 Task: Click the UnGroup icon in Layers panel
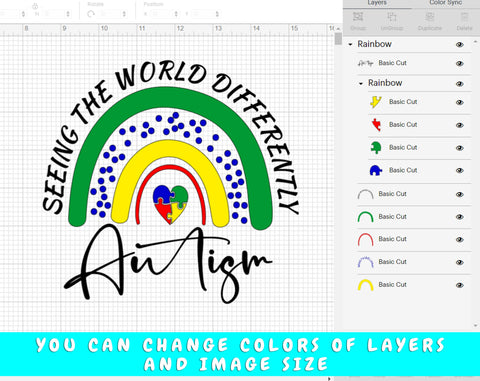coord(392,16)
